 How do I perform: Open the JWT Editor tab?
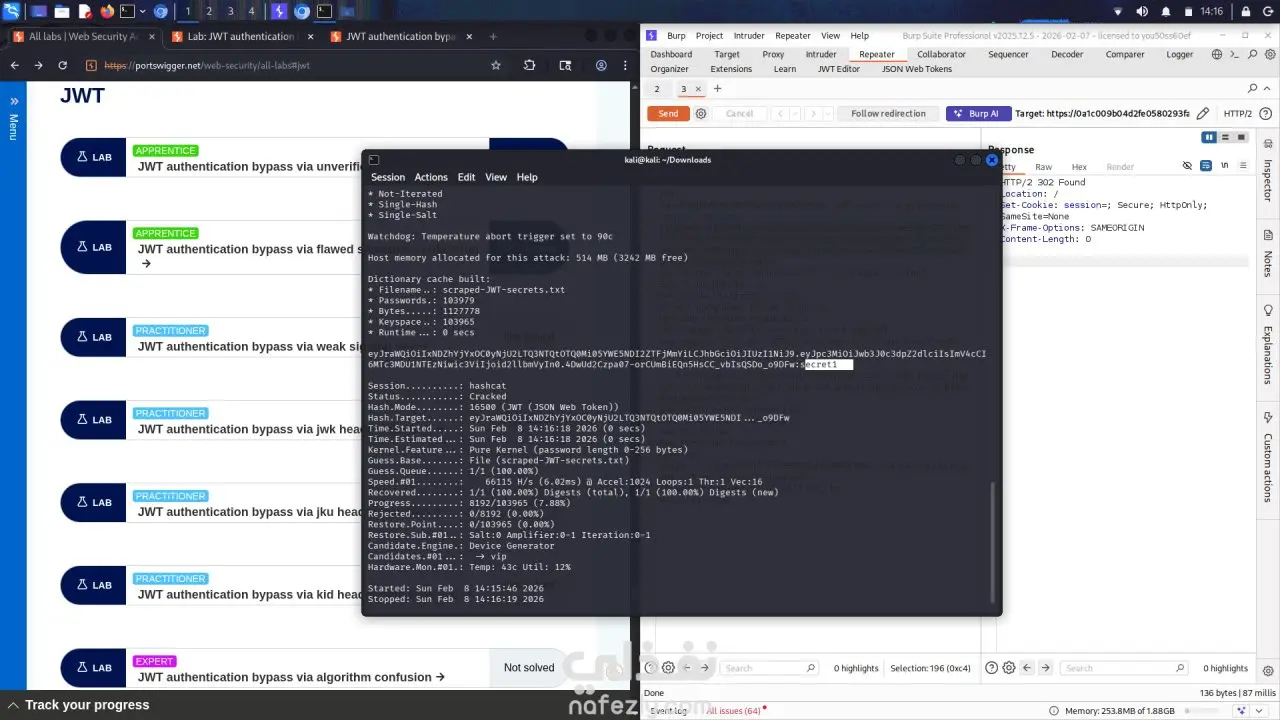pos(839,69)
